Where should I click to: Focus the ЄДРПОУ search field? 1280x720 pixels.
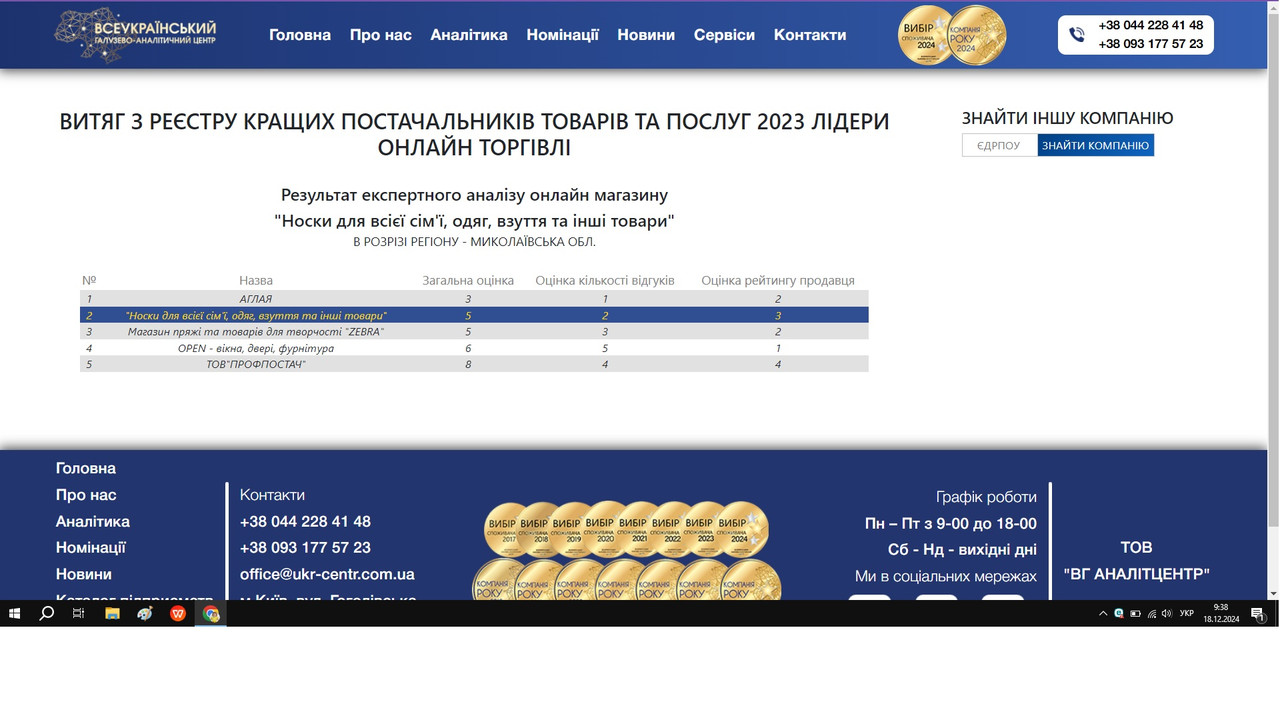pos(999,145)
